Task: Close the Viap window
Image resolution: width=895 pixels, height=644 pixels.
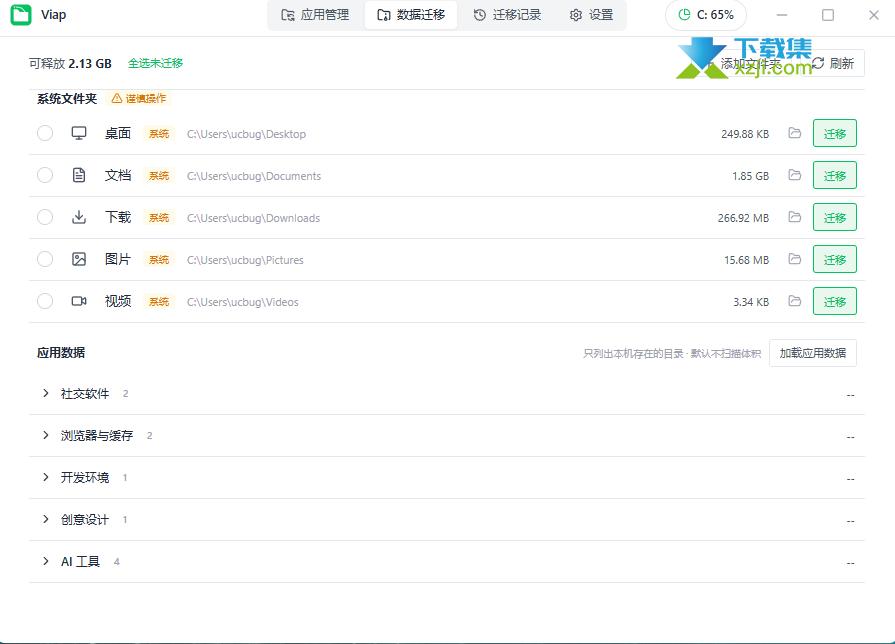Action: (x=874, y=15)
